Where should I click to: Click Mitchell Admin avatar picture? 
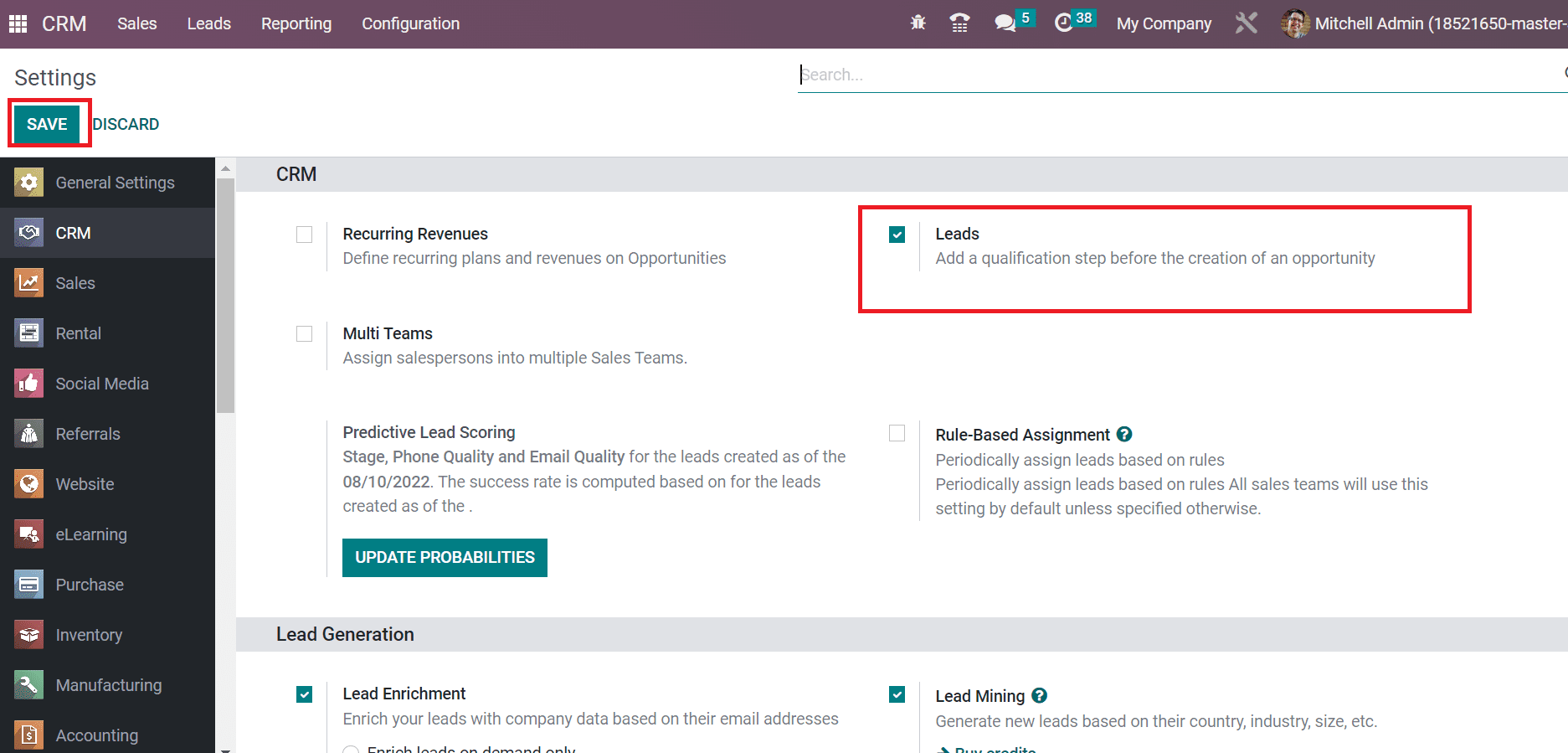(1295, 23)
